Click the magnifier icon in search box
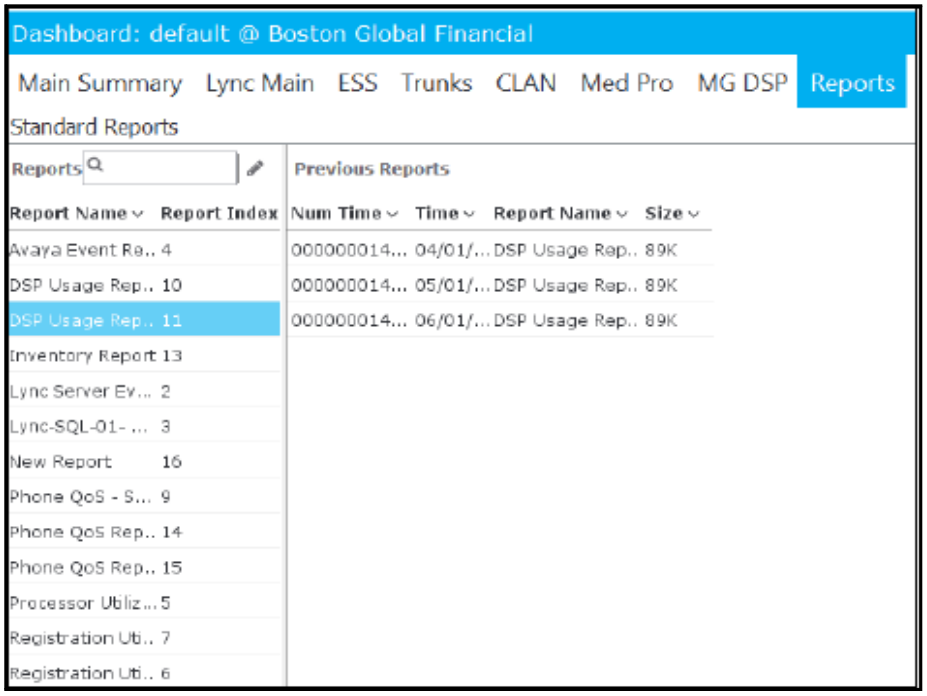The image size is (927, 696). tap(95, 165)
